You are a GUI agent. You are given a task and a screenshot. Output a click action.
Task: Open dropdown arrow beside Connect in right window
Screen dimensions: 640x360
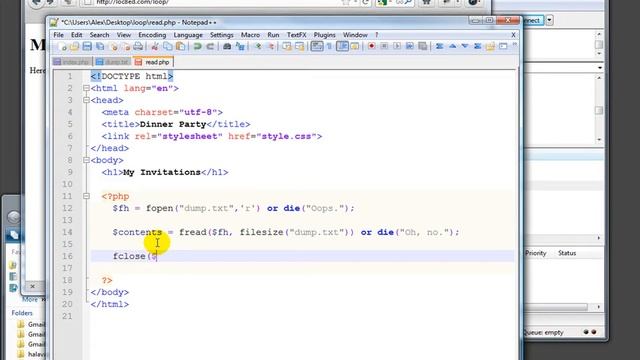(x=549, y=20)
